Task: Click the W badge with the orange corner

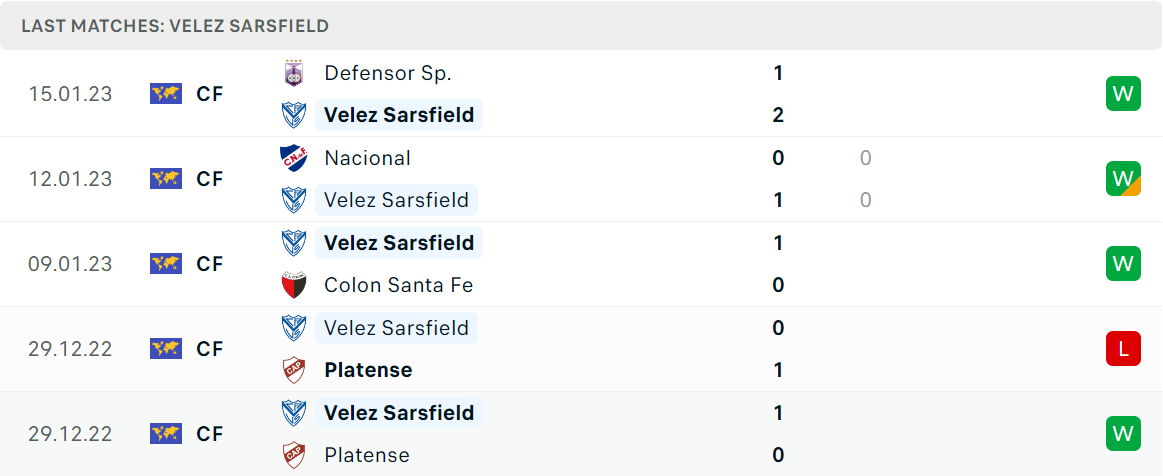Action: point(1123,179)
